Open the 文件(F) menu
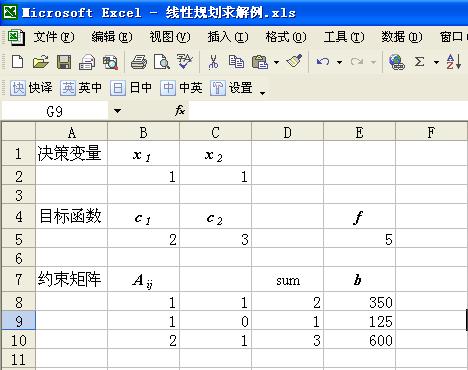Viewport: 468px width, 370px height. pos(54,37)
